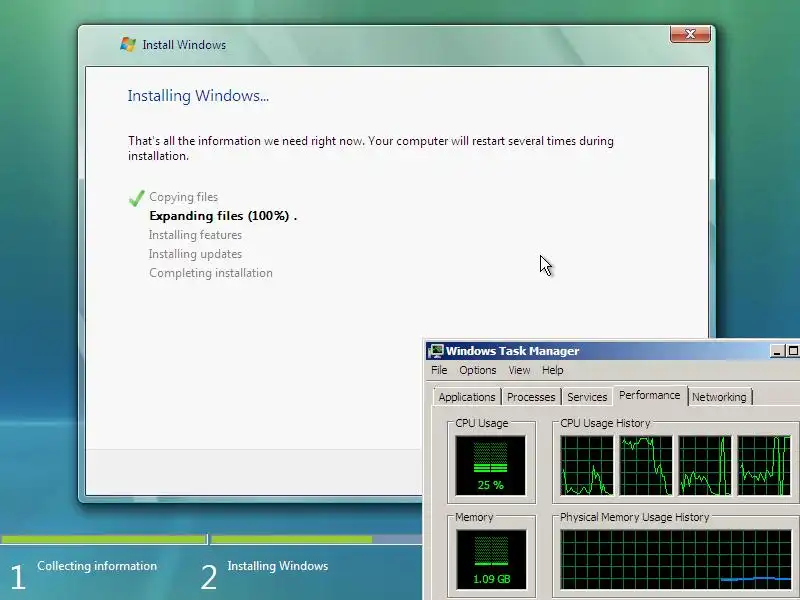Close the Install Windows dialog
Screen dimensions: 800x600
tap(690, 34)
